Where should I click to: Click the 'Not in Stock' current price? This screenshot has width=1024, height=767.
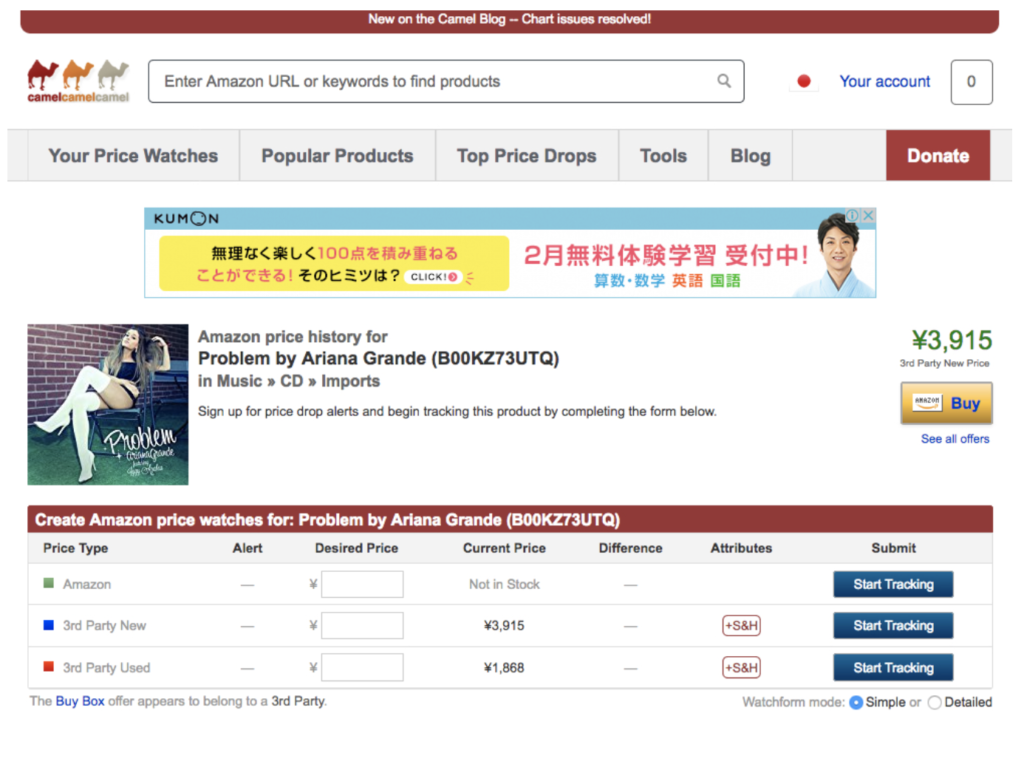pyautogui.click(x=504, y=584)
